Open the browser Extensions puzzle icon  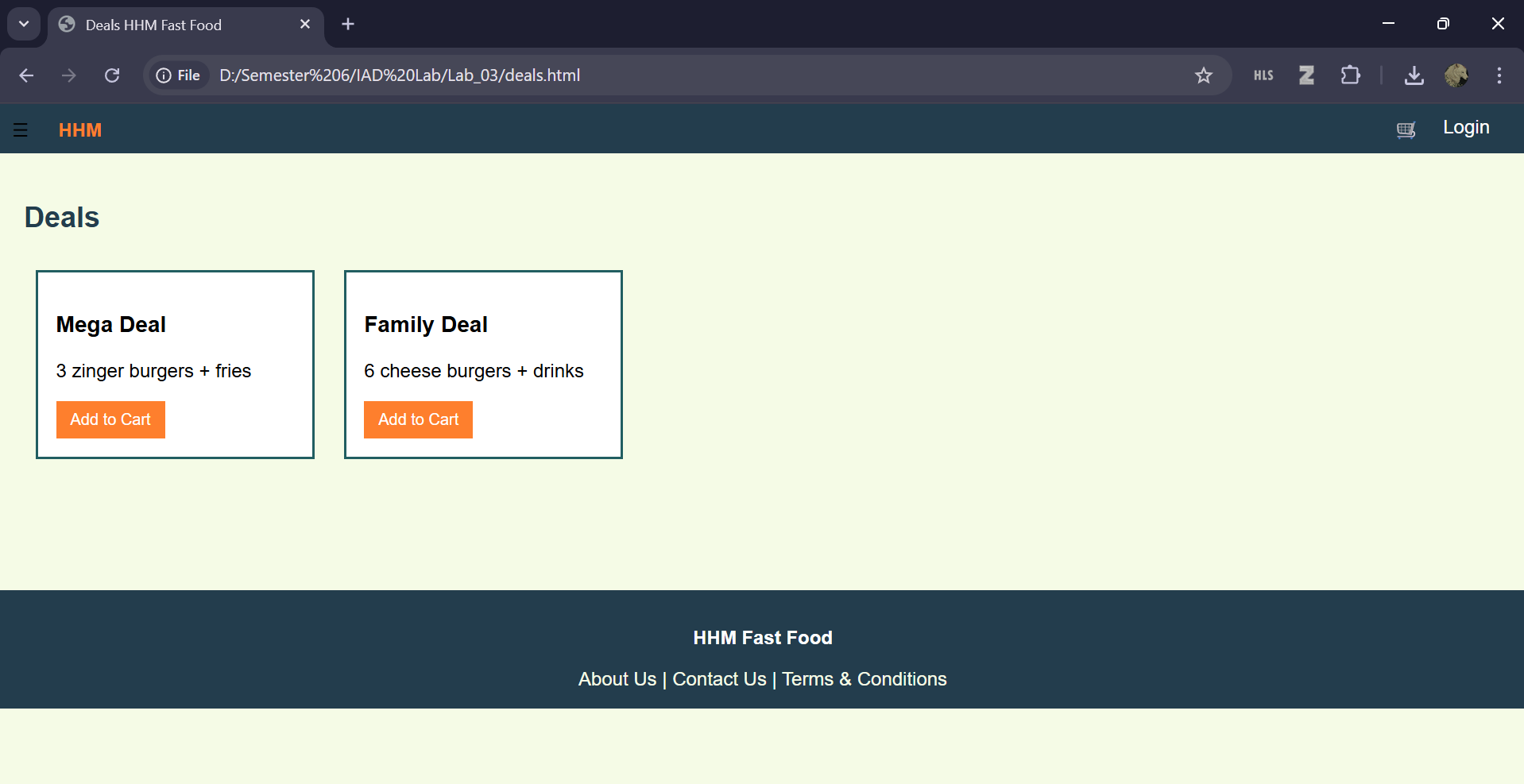click(x=1350, y=75)
